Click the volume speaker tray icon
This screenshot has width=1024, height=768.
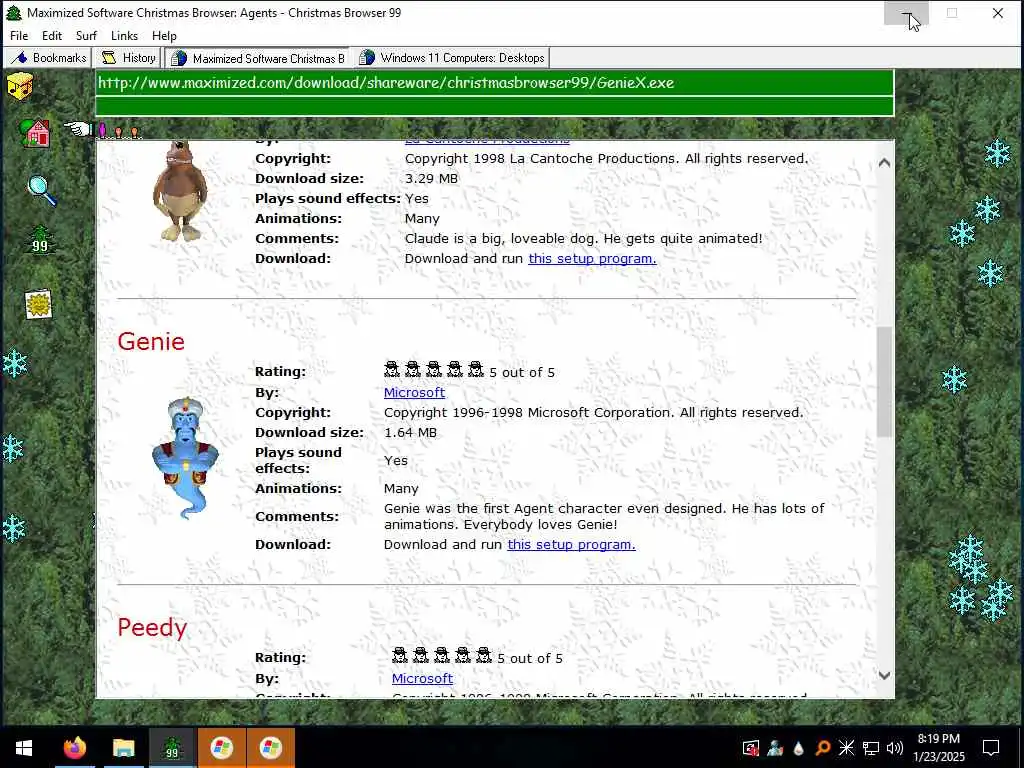tap(895, 748)
